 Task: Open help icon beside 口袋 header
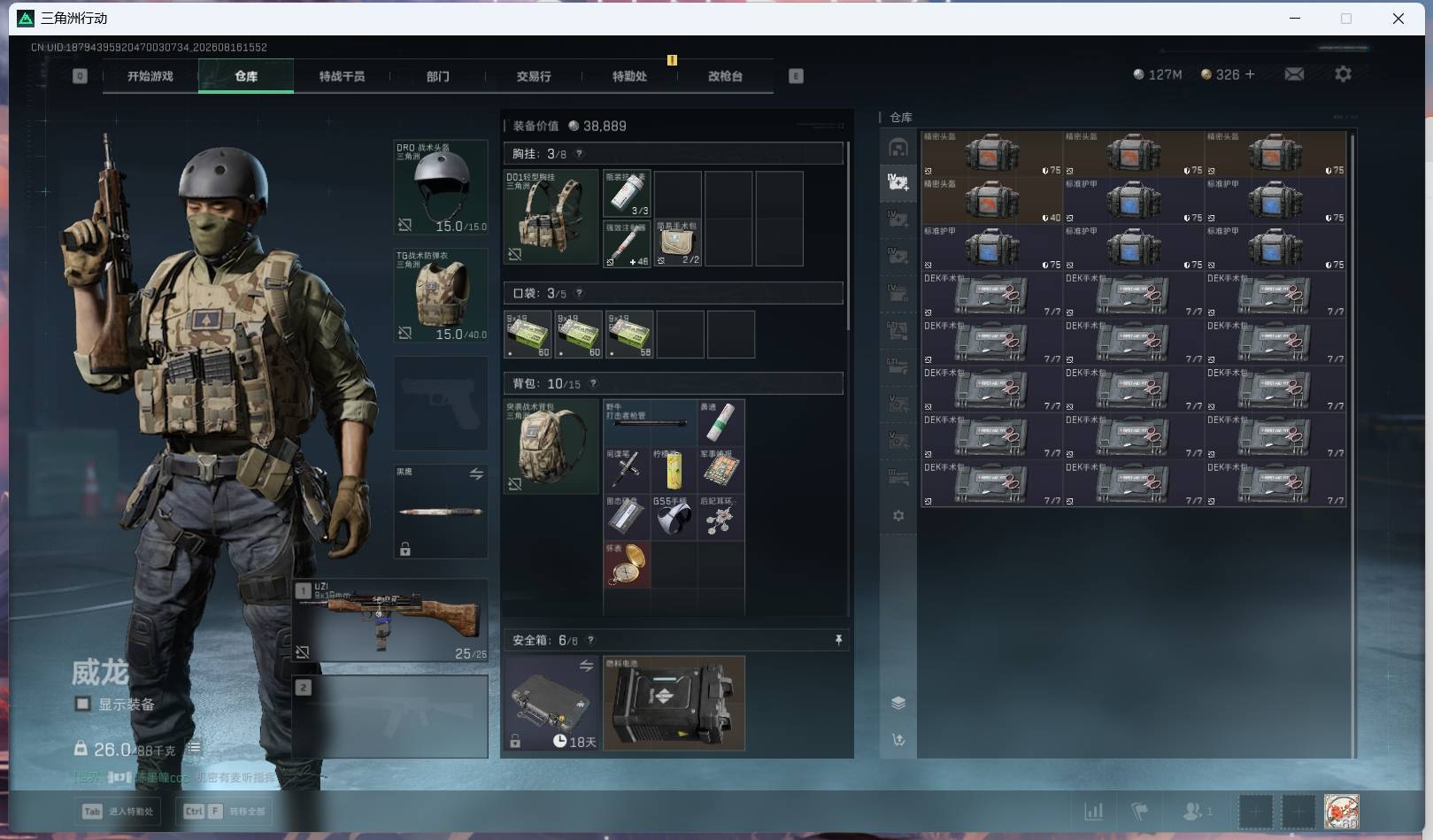click(x=580, y=293)
